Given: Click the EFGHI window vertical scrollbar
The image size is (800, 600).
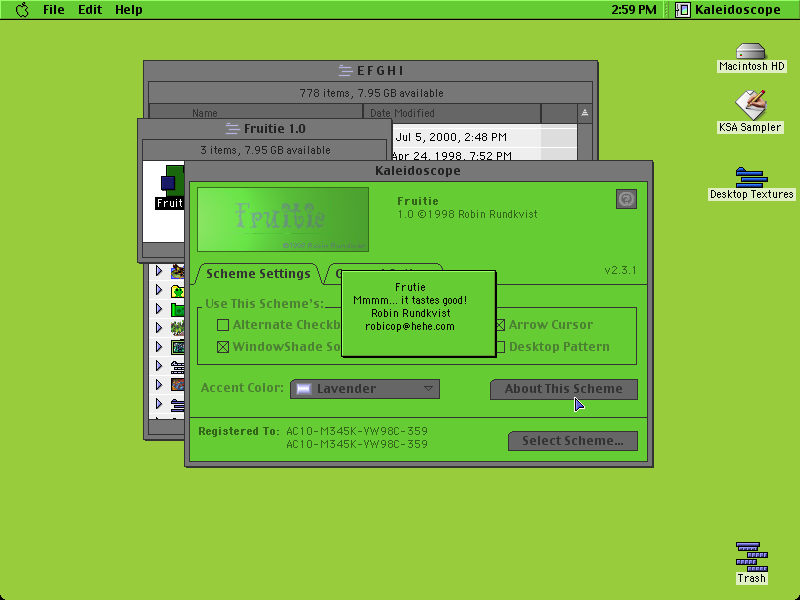Looking at the screenshot, I should pyautogui.click(x=585, y=142).
